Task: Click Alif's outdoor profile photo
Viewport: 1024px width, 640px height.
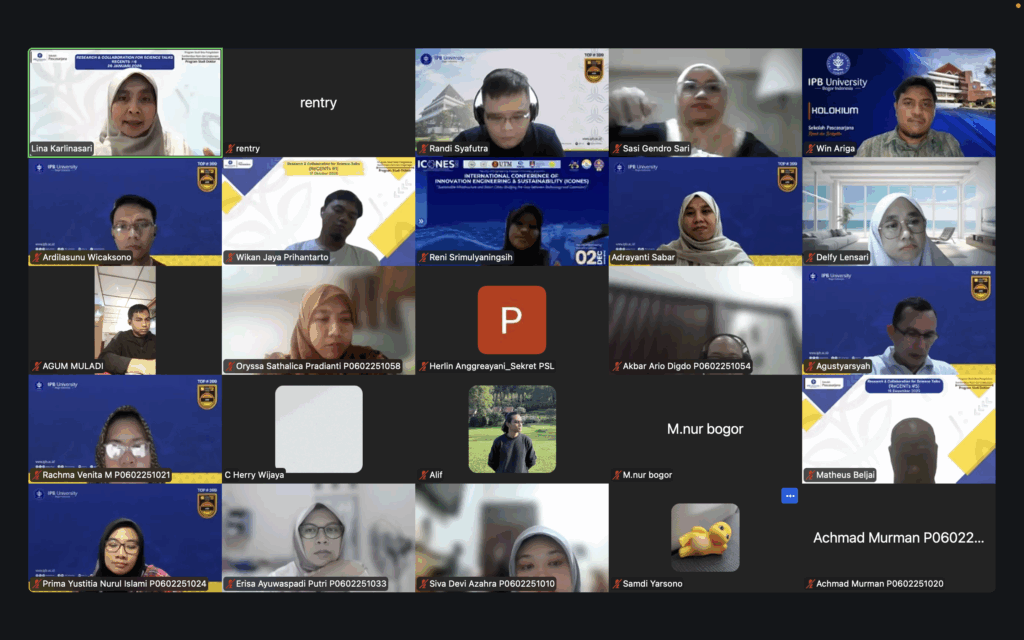Action: tap(511, 429)
